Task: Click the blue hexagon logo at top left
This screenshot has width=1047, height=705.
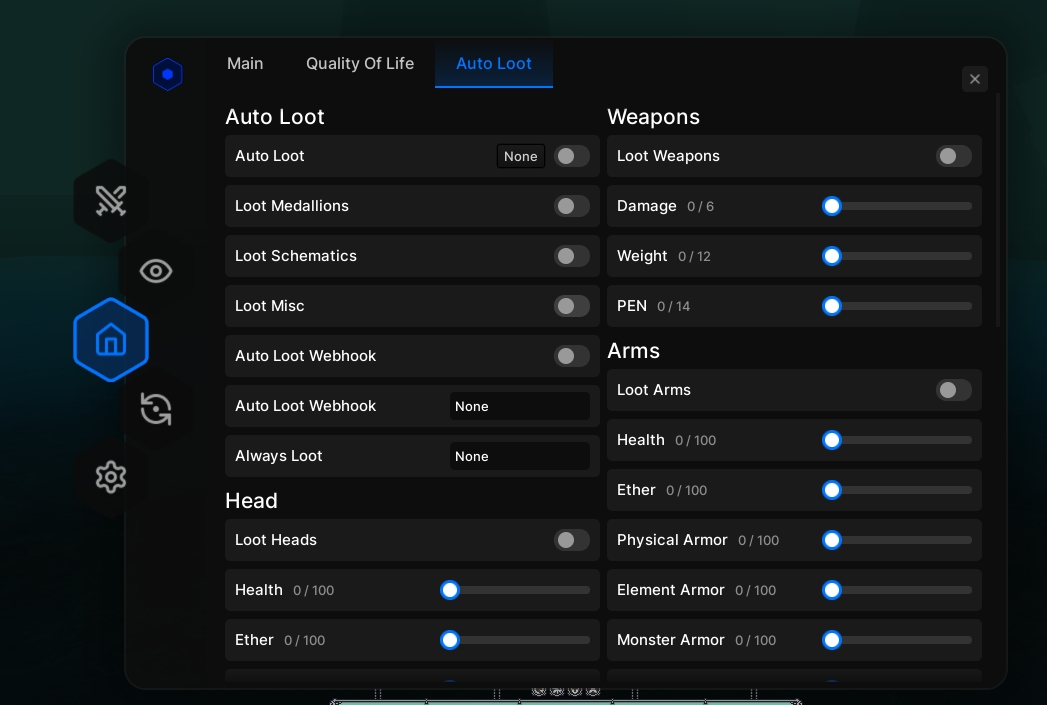Action: 167,74
